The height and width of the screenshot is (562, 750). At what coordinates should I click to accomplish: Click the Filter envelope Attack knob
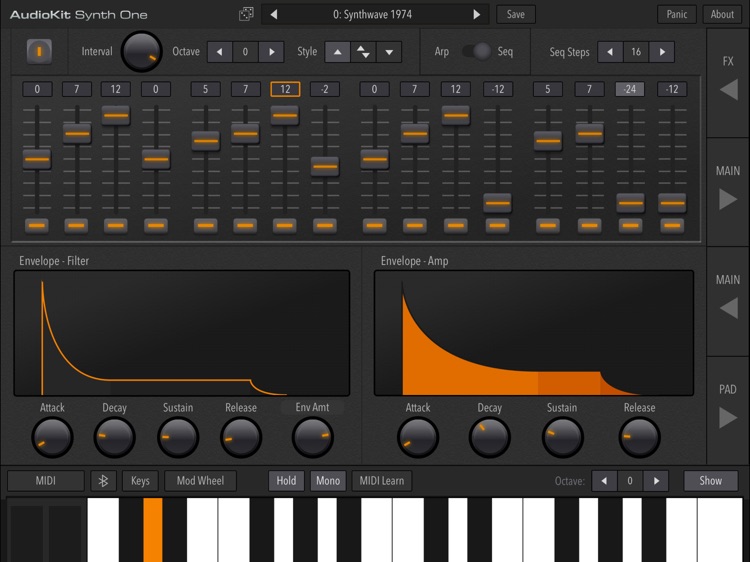pos(52,437)
